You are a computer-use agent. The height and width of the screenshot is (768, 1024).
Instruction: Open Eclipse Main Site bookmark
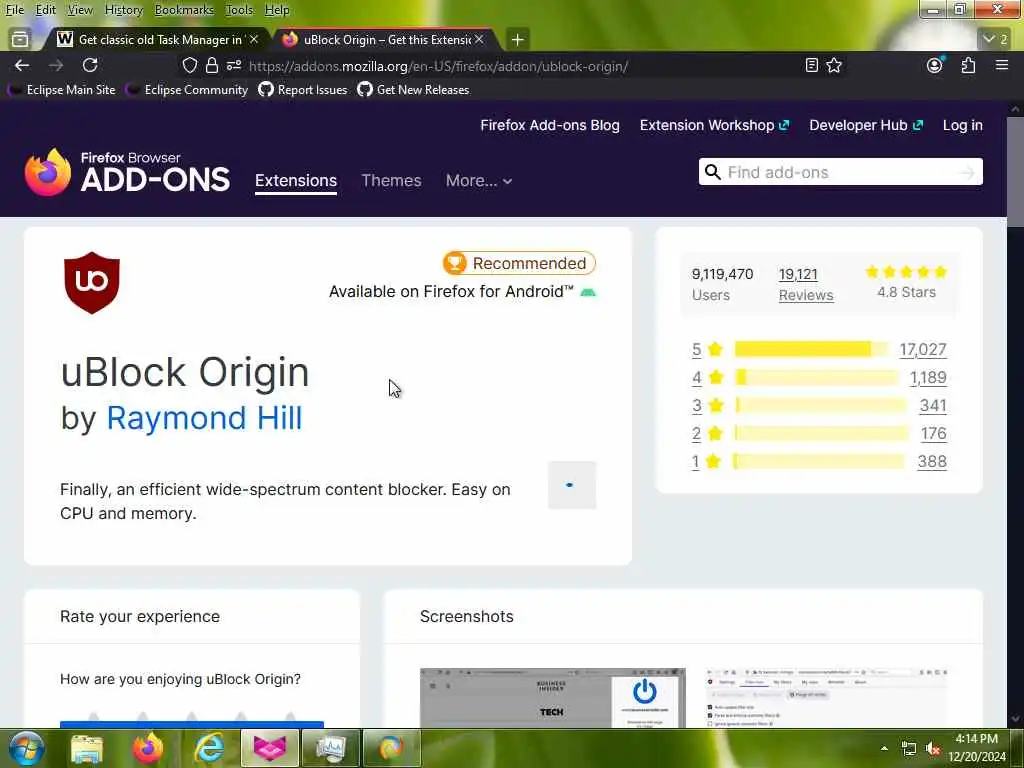(x=63, y=89)
